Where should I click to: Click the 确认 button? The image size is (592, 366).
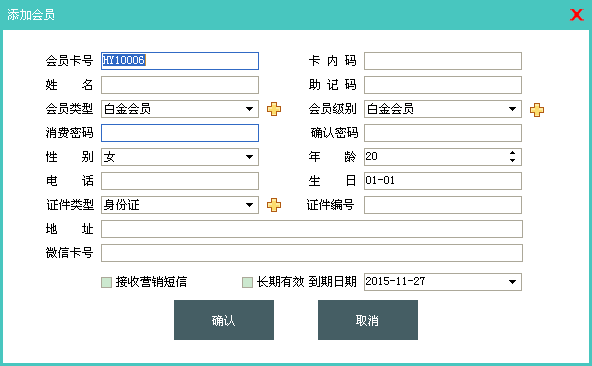click(x=224, y=320)
